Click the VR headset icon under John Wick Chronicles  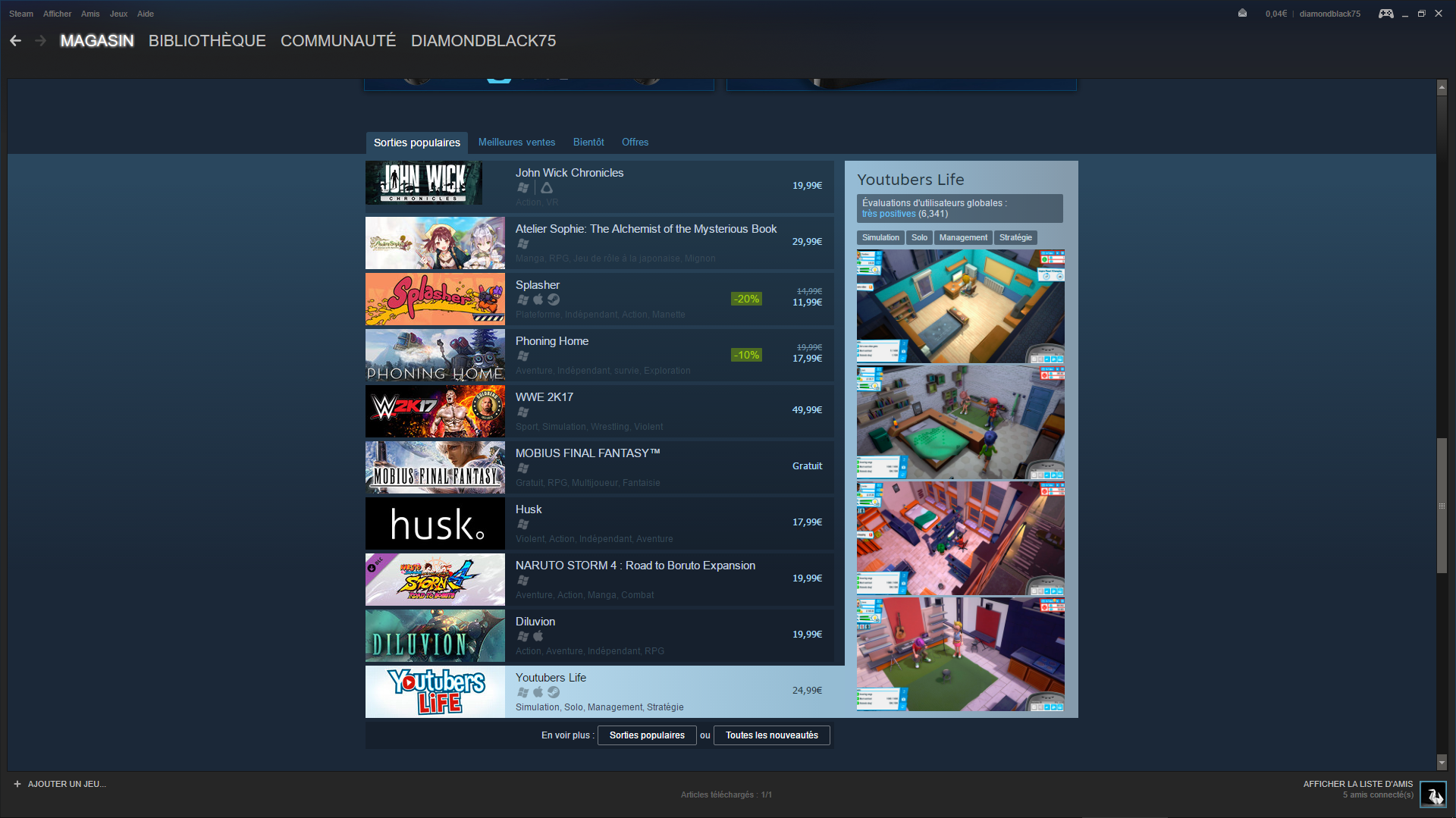click(x=547, y=187)
